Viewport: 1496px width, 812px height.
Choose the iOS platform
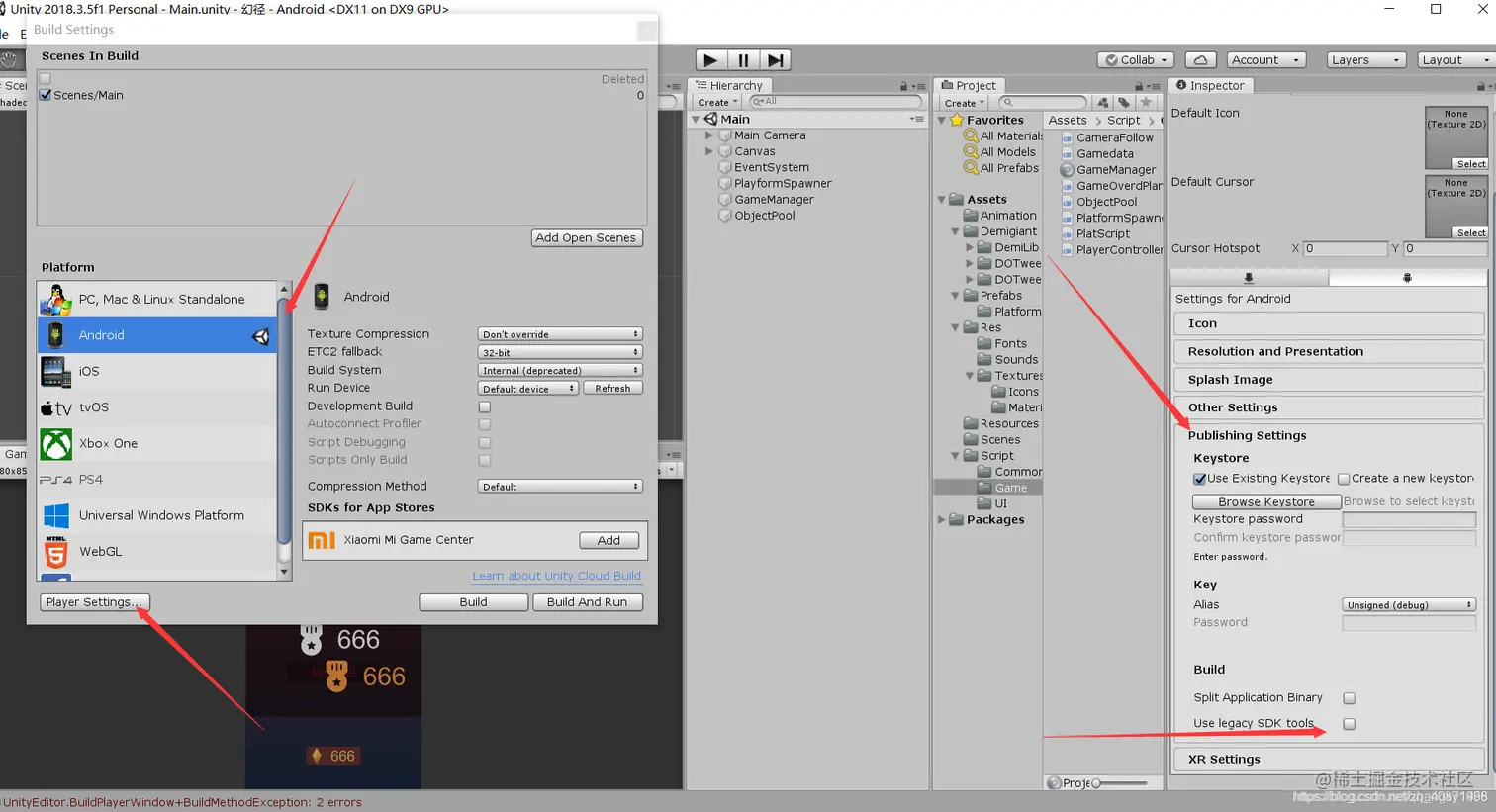tap(157, 371)
